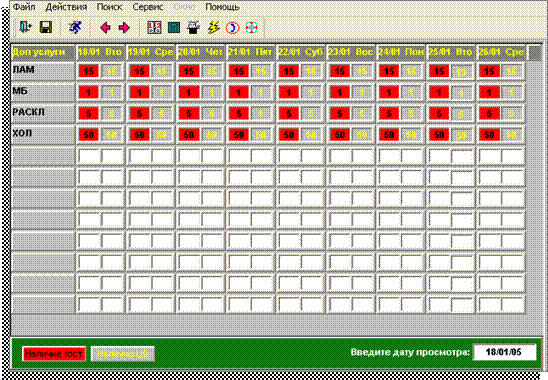This screenshot has width=548, height=380.
Task: Click the МБ service row label
Action: [x=43, y=92]
